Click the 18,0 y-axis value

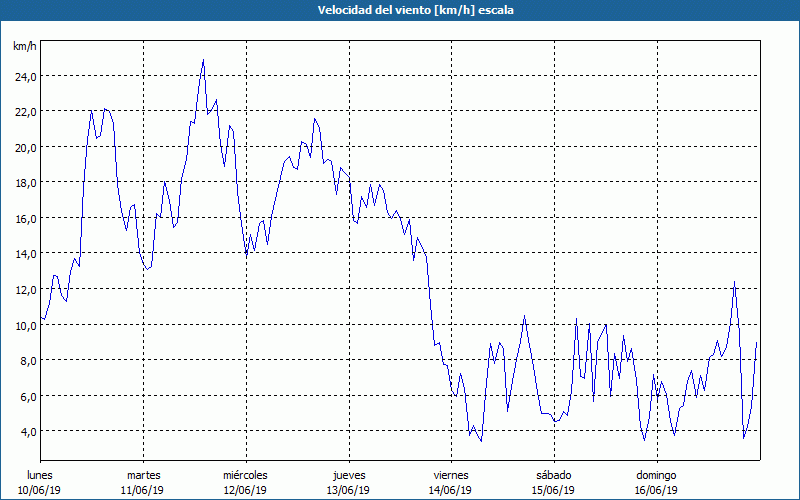(26, 183)
